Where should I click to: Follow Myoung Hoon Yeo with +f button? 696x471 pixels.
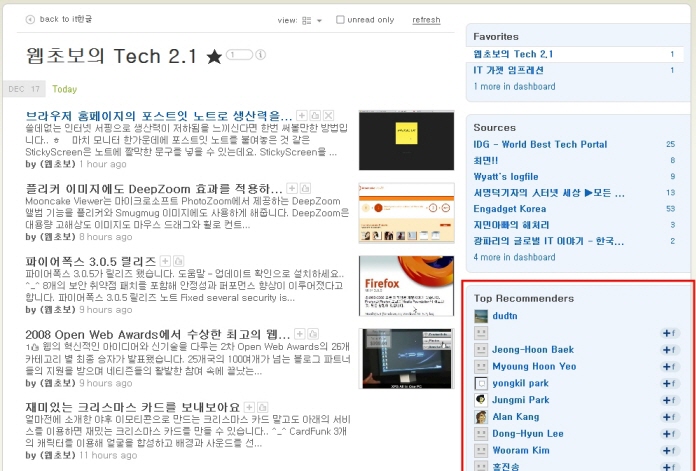(669, 367)
